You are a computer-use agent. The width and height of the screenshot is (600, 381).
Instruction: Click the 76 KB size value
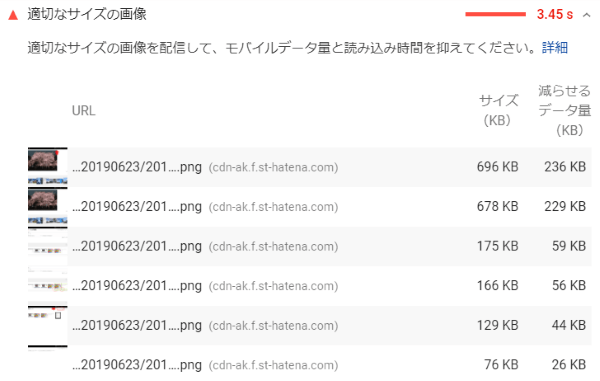pyautogui.click(x=501, y=365)
